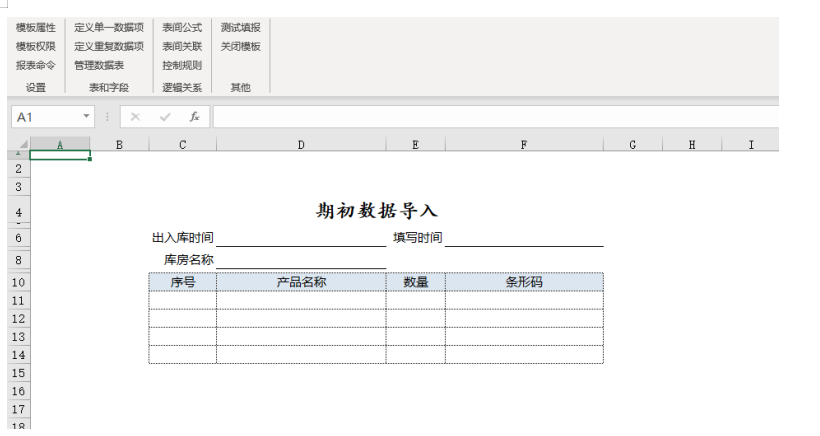
Task: Click the 产品名称 header cell
Action: tap(301, 282)
